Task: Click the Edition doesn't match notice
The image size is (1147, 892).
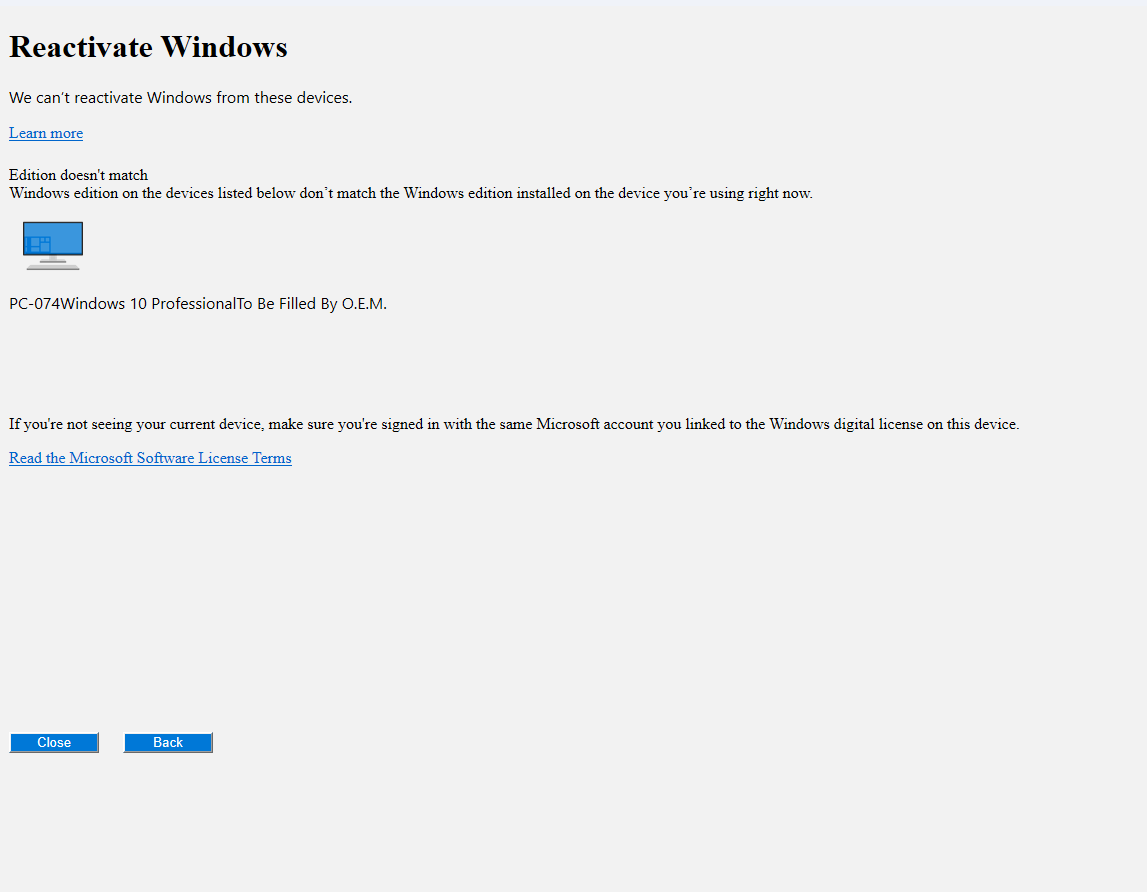Action: click(77, 174)
